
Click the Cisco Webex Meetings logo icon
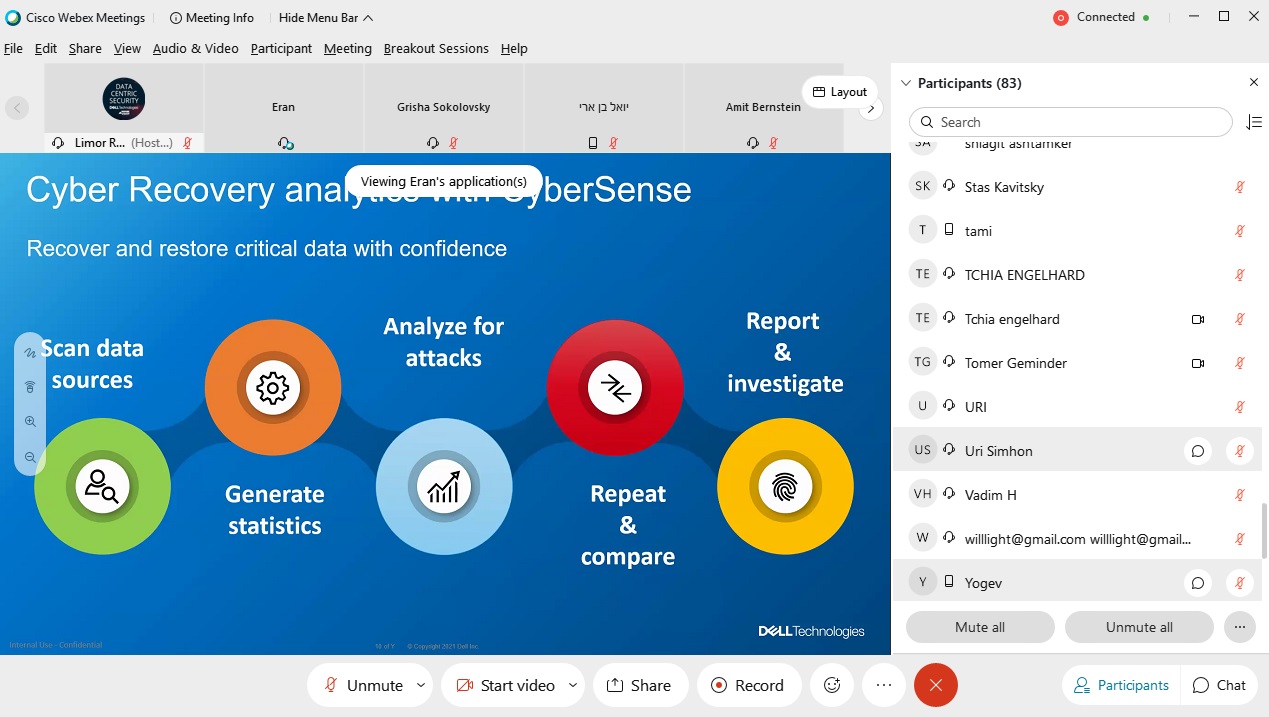click(x=13, y=17)
